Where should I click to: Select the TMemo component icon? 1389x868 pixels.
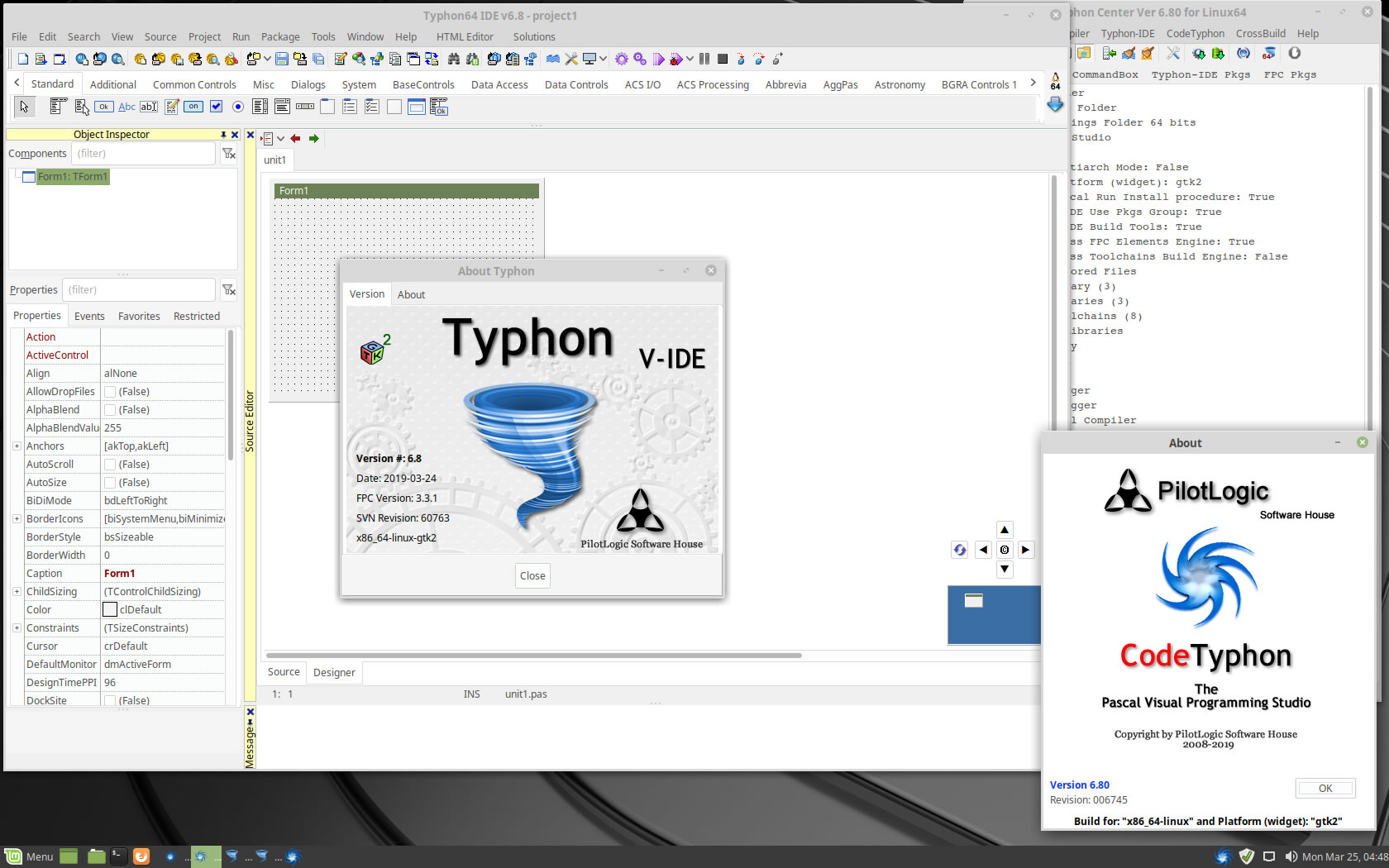pos(172,106)
